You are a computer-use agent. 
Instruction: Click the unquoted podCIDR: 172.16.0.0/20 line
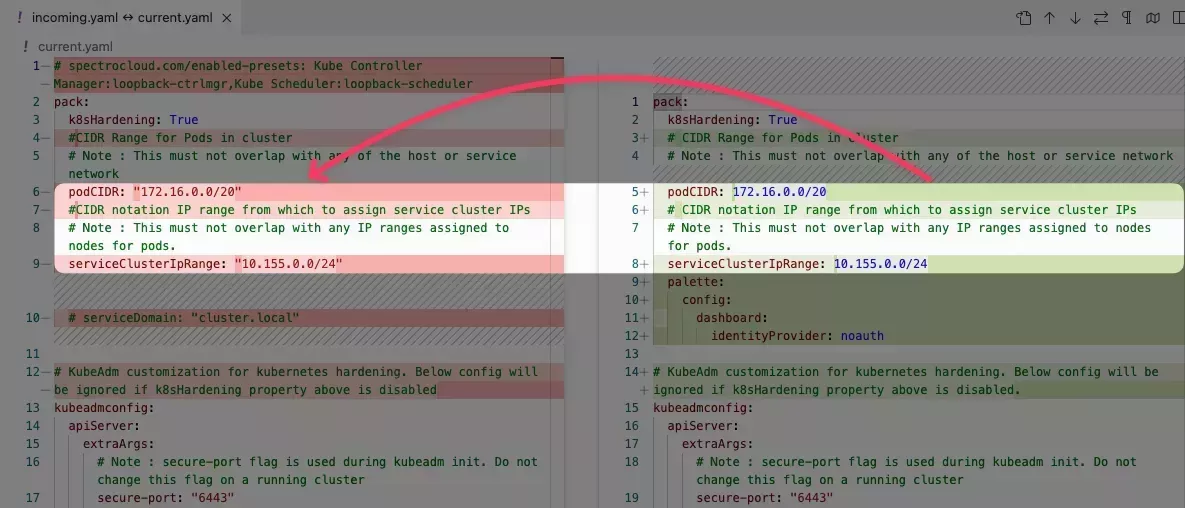click(x=747, y=192)
